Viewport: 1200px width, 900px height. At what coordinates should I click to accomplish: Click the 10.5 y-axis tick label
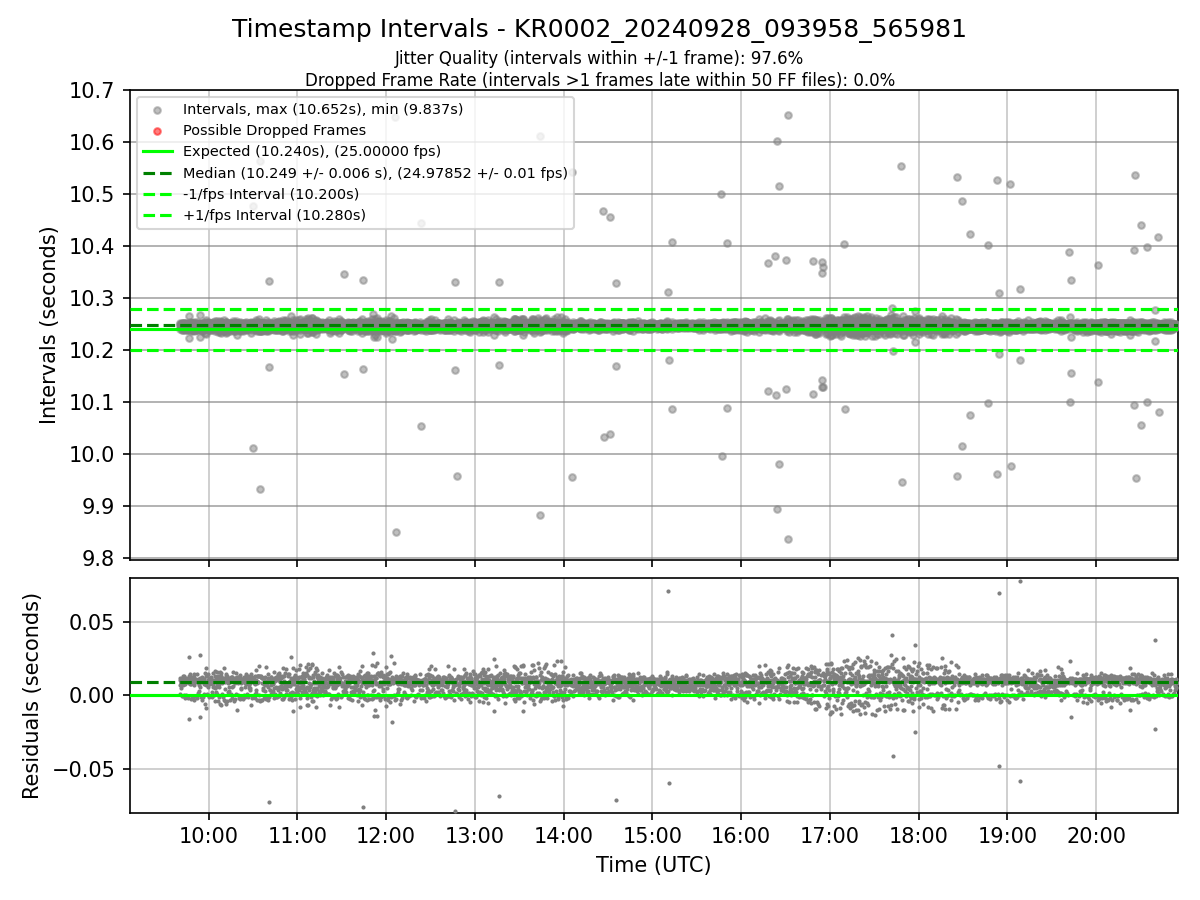92,195
